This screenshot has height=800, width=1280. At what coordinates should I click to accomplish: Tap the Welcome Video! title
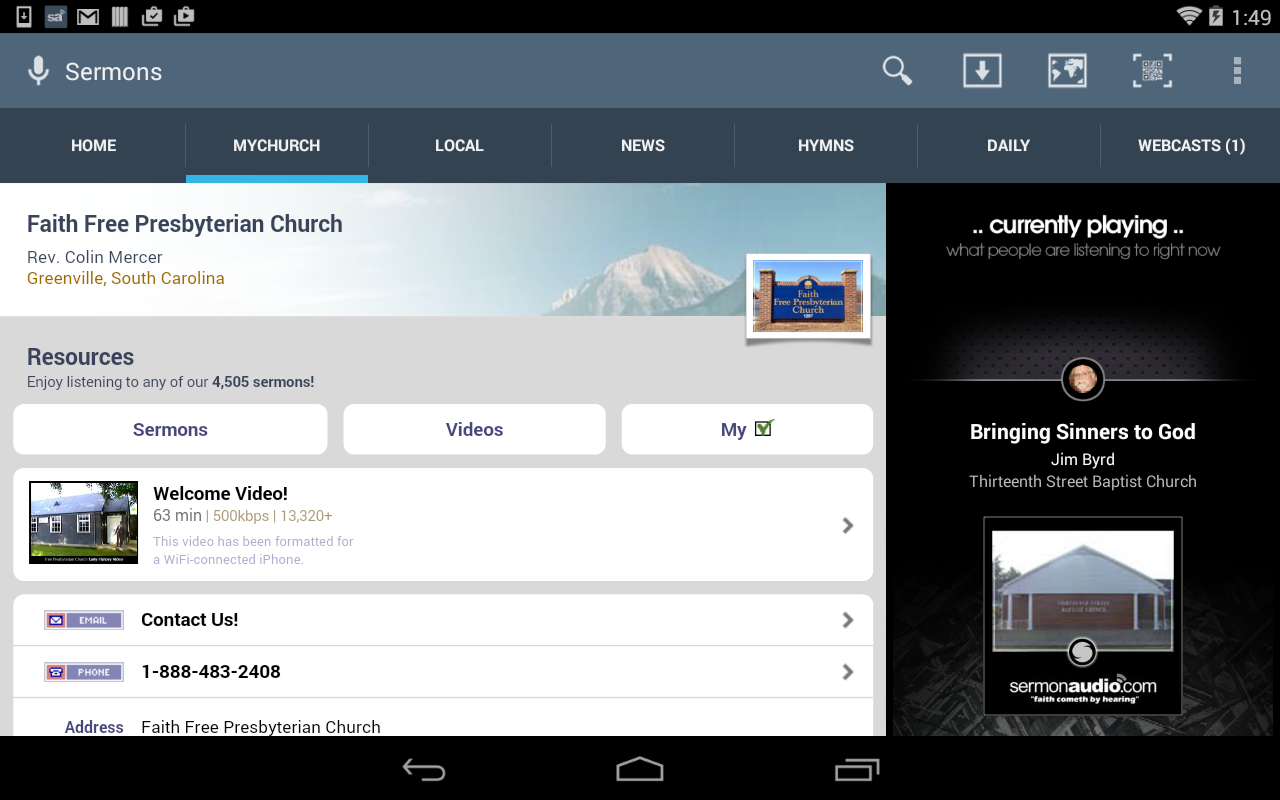click(220, 493)
